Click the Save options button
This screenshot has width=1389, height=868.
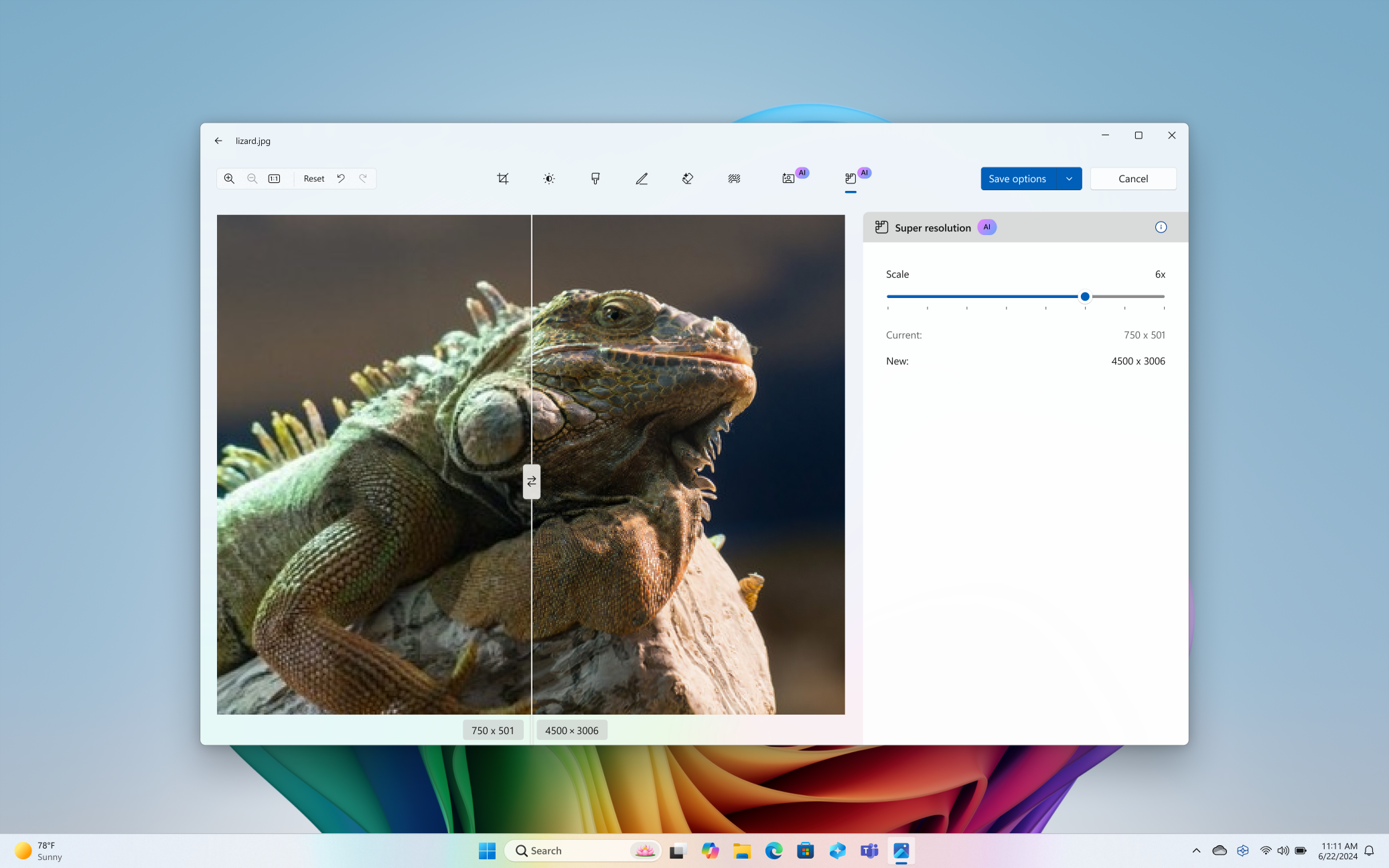pos(1017,178)
